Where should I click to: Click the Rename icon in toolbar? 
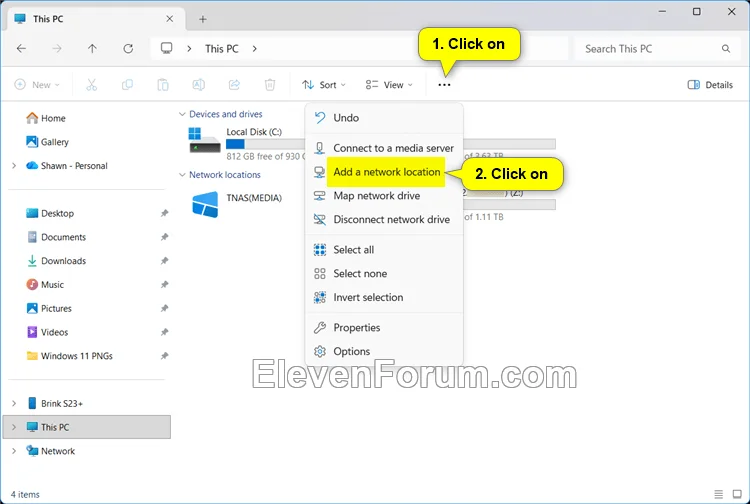[x=199, y=85]
